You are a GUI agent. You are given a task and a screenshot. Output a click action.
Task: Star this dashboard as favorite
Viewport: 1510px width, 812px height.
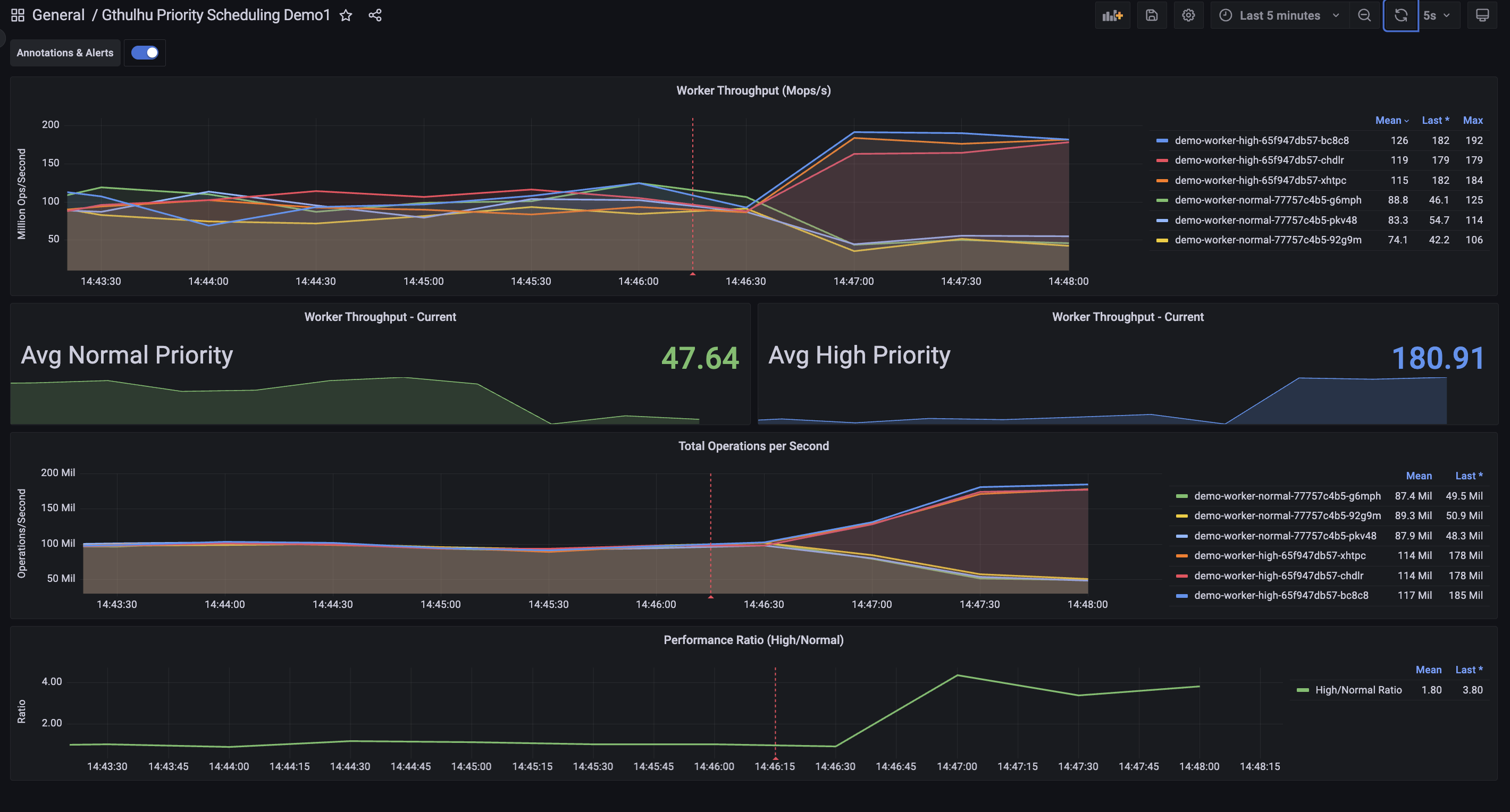346,15
